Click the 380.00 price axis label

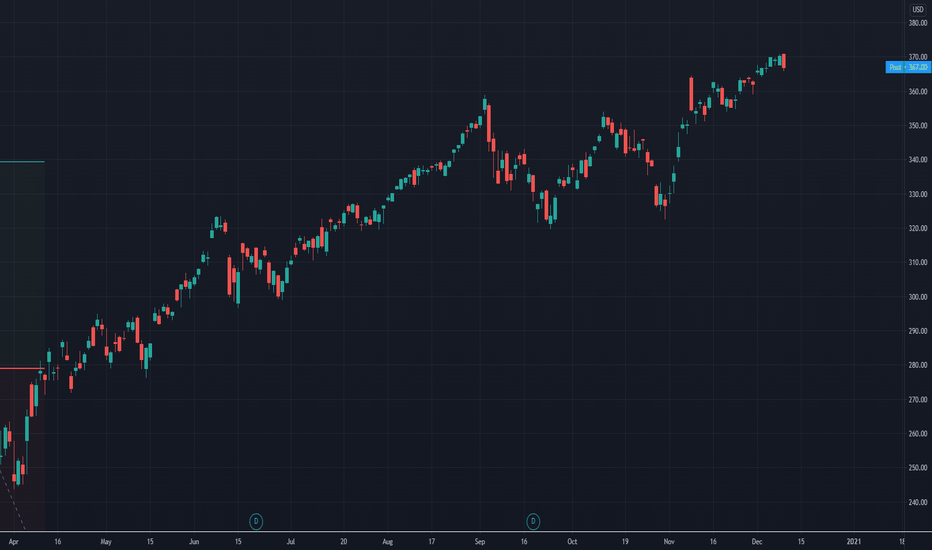pos(918,23)
